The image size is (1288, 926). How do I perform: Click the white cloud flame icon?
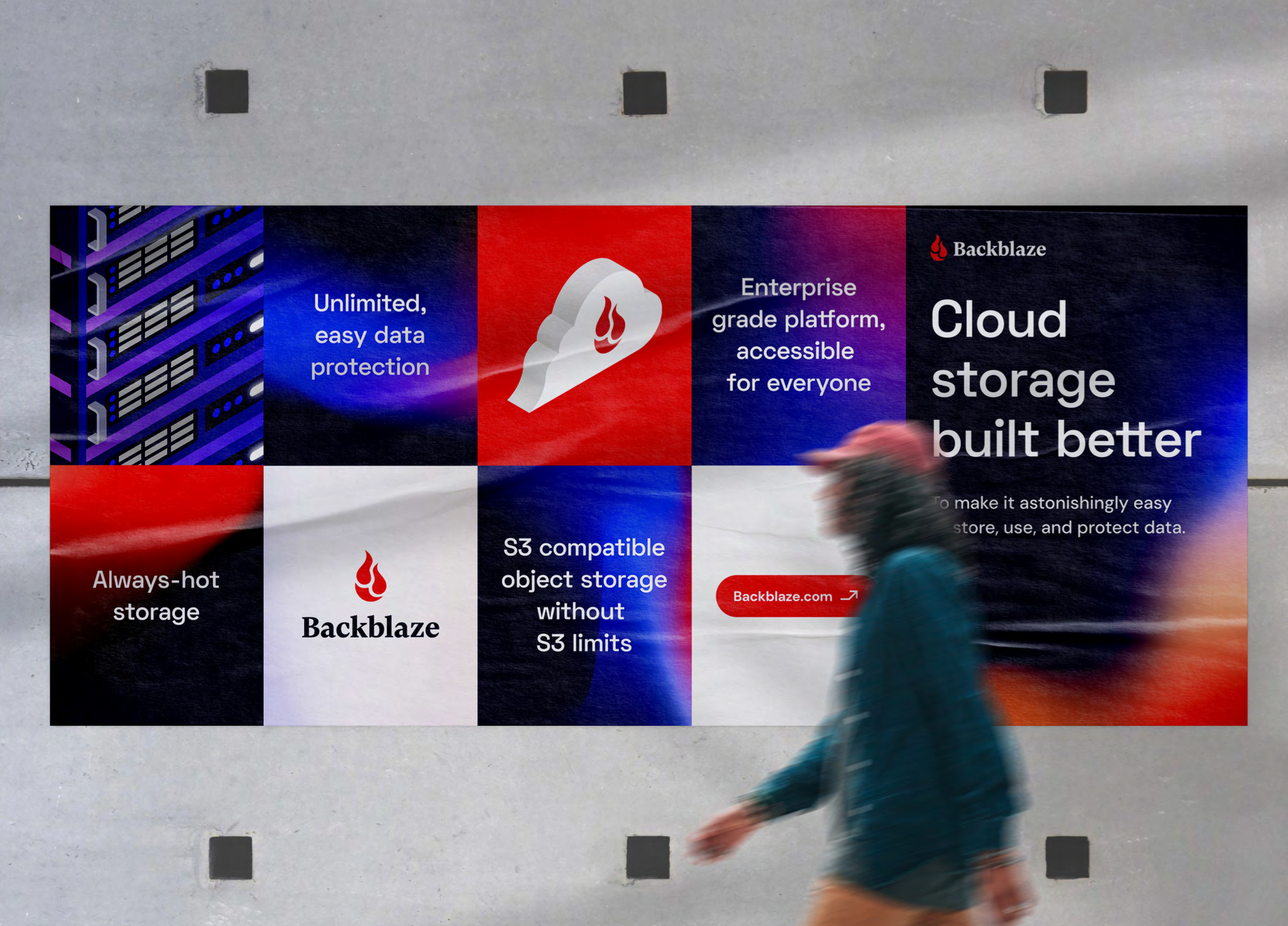[589, 334]
